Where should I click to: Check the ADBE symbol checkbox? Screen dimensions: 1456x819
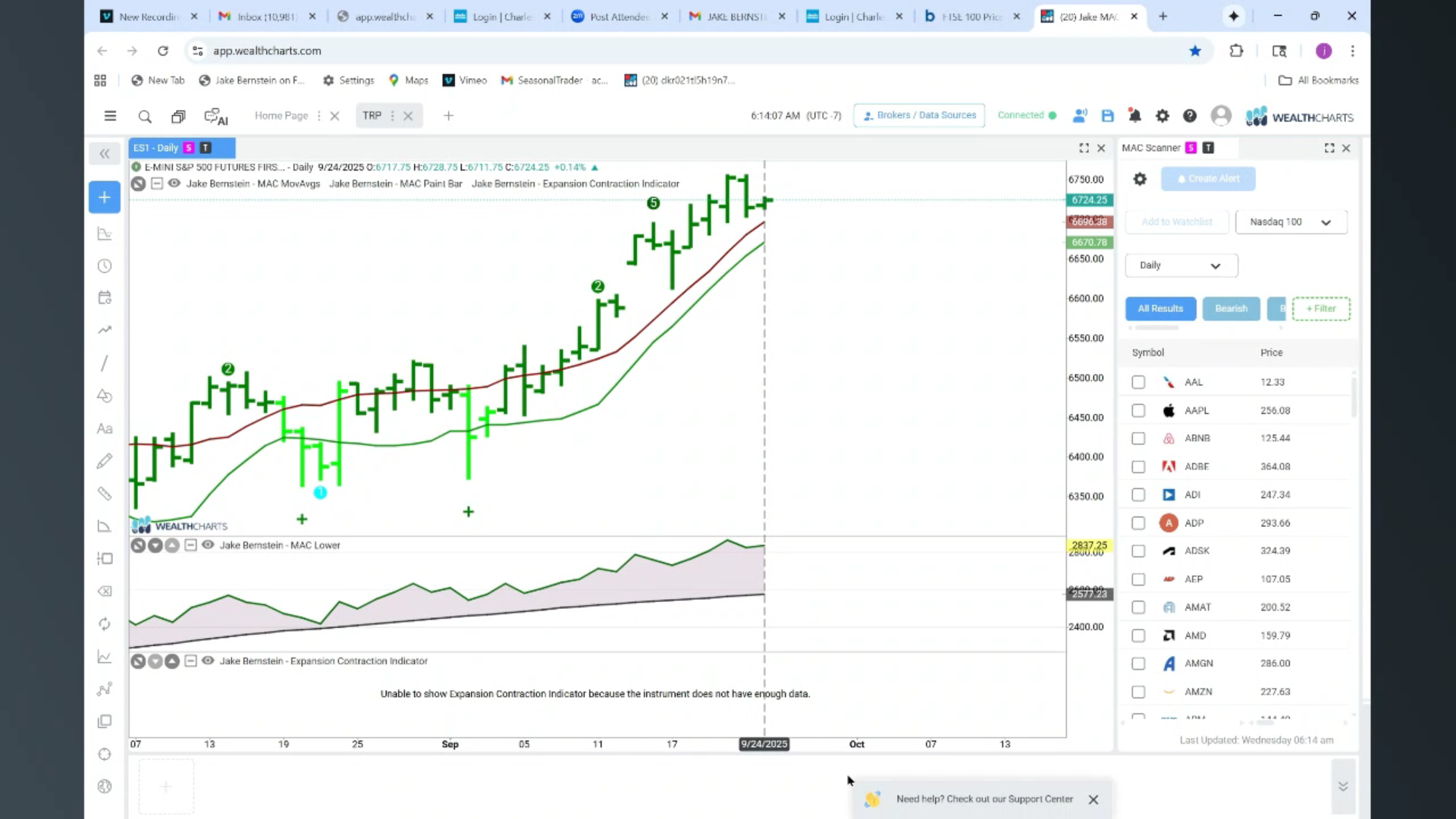pos(1138,467)
